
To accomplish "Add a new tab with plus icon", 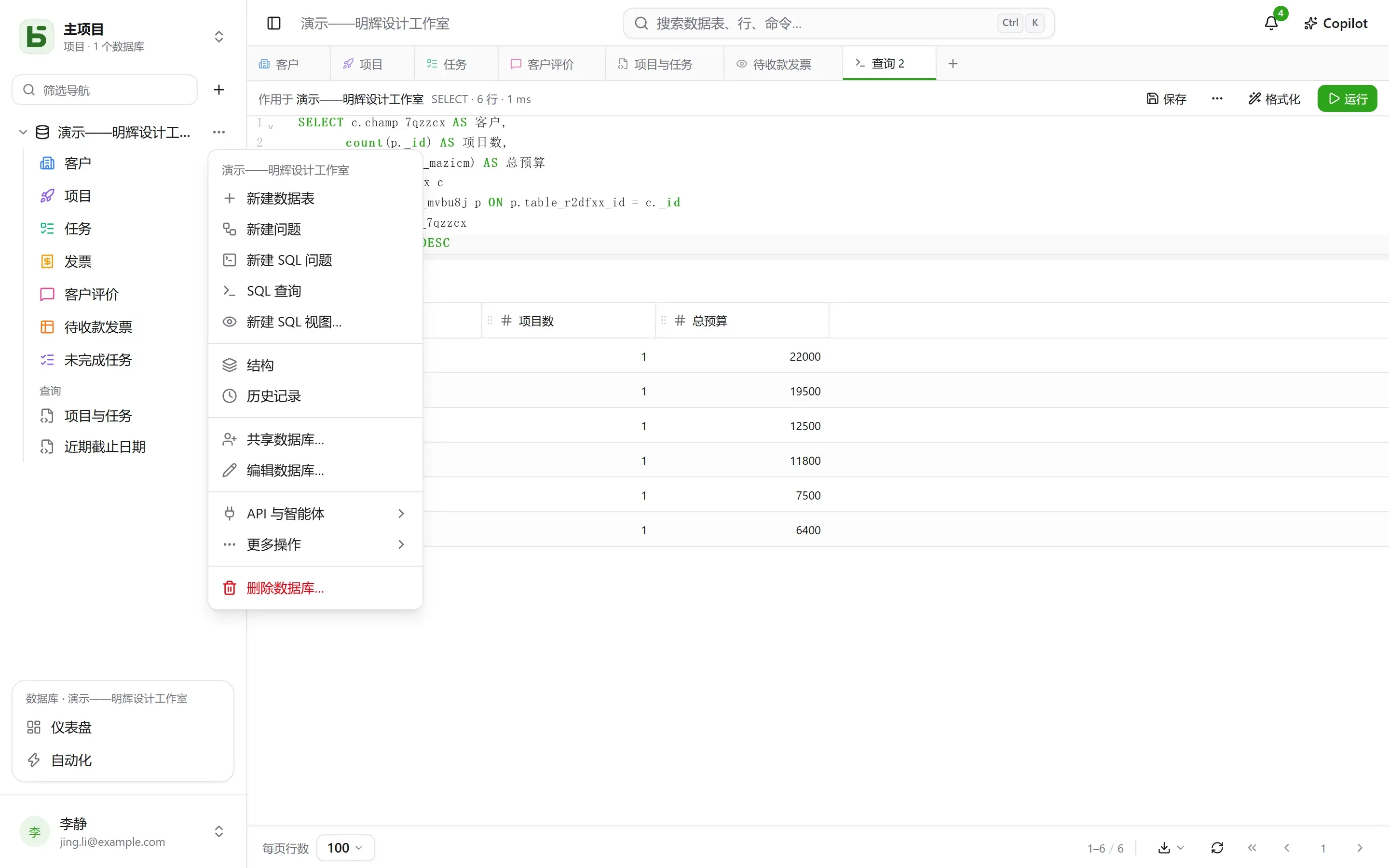I will [x=953, y=64].
